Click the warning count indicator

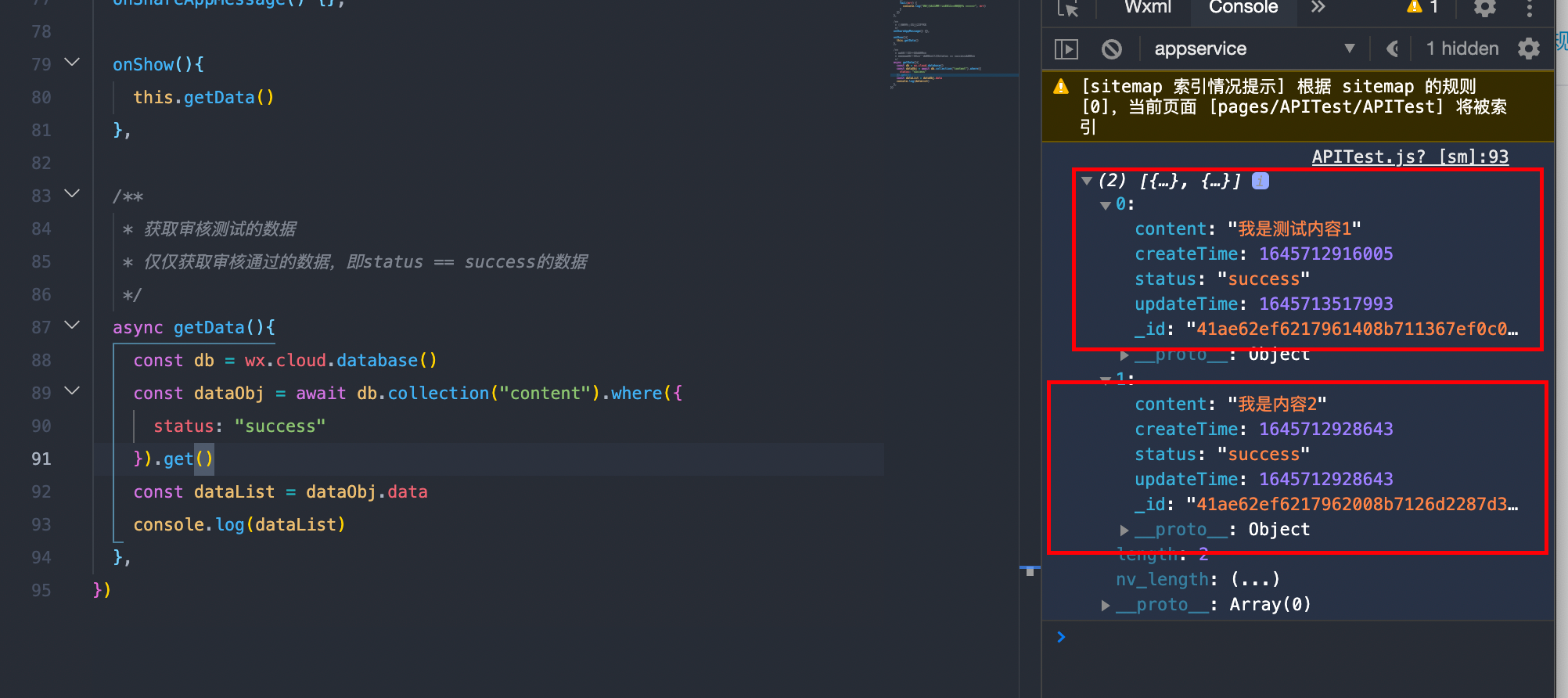[x=1422, y=7]
